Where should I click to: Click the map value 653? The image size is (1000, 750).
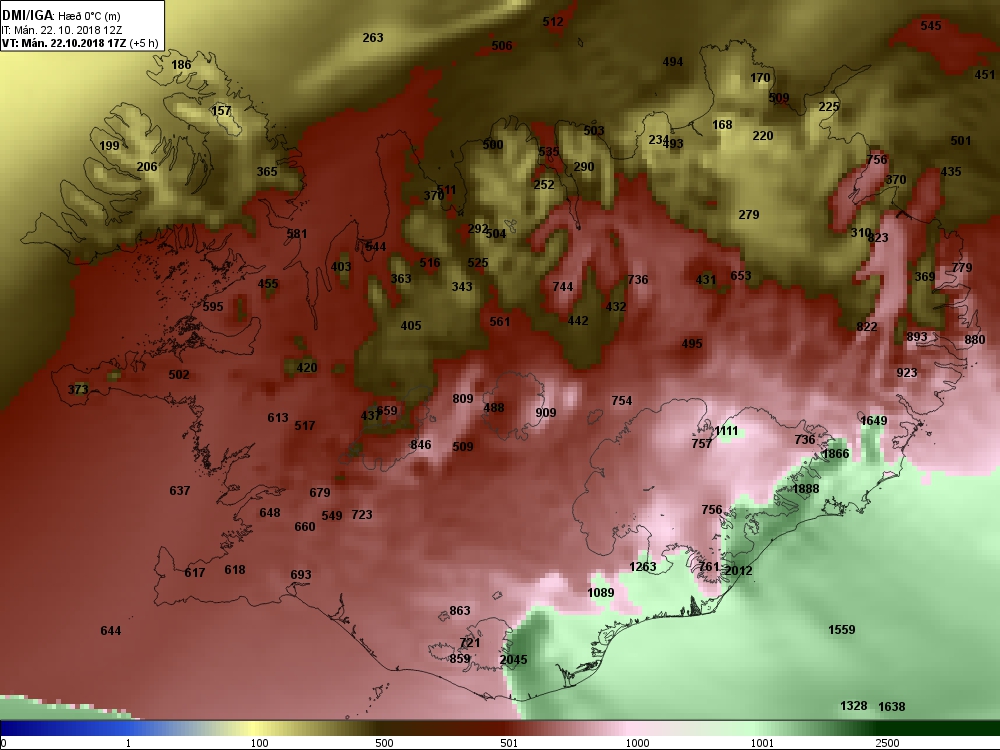tap(740, 276)
